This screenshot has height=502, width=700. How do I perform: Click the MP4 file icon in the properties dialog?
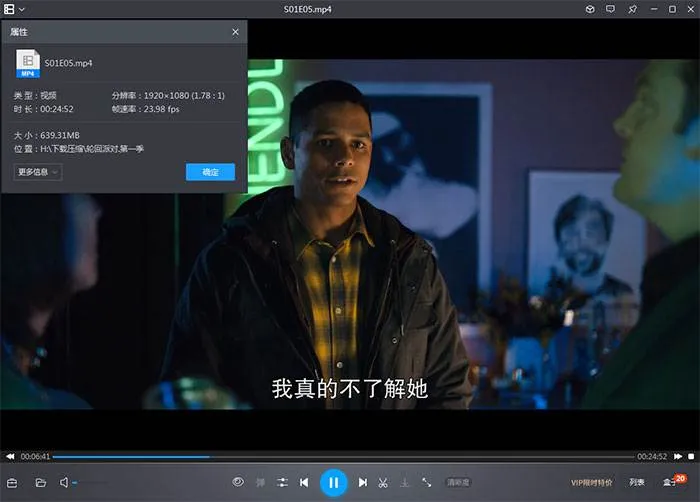28,63
